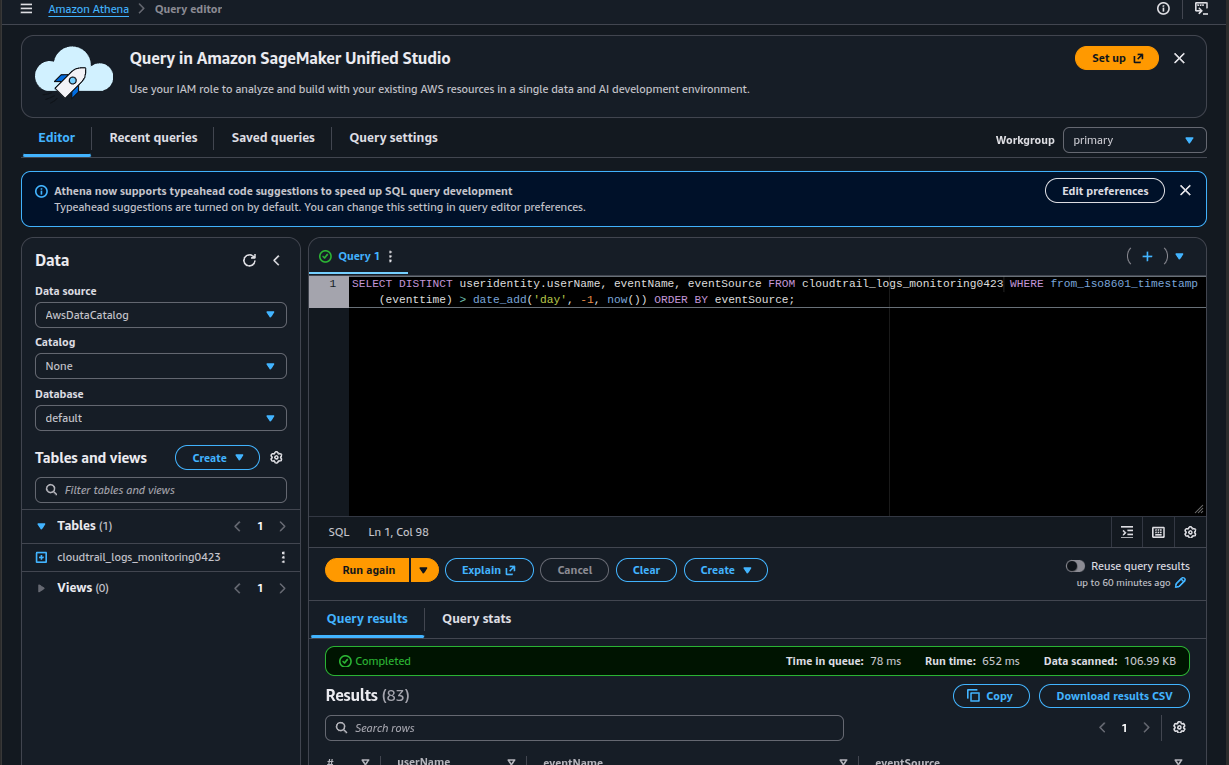Screen dimensions: 1229x765
Task: Open Create dropdown below the editor
Action: [x=725, y=570]
